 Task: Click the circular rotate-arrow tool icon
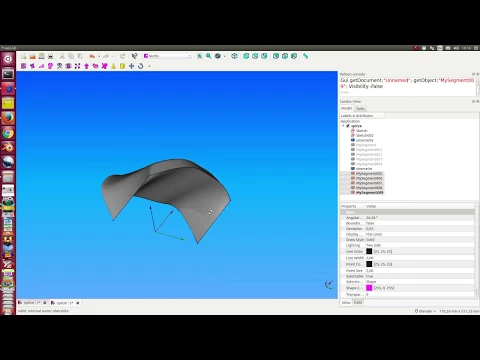coord(140,66)
